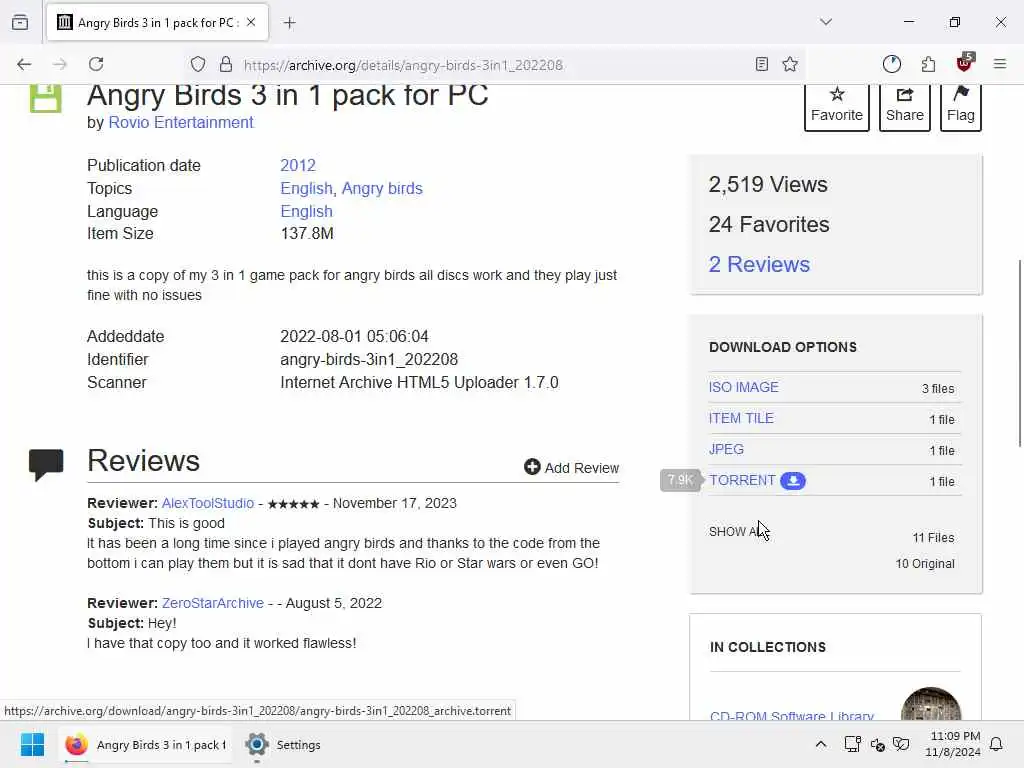
Task: Reload the current page
Action: pyautogui.click(x=96, y=64)
